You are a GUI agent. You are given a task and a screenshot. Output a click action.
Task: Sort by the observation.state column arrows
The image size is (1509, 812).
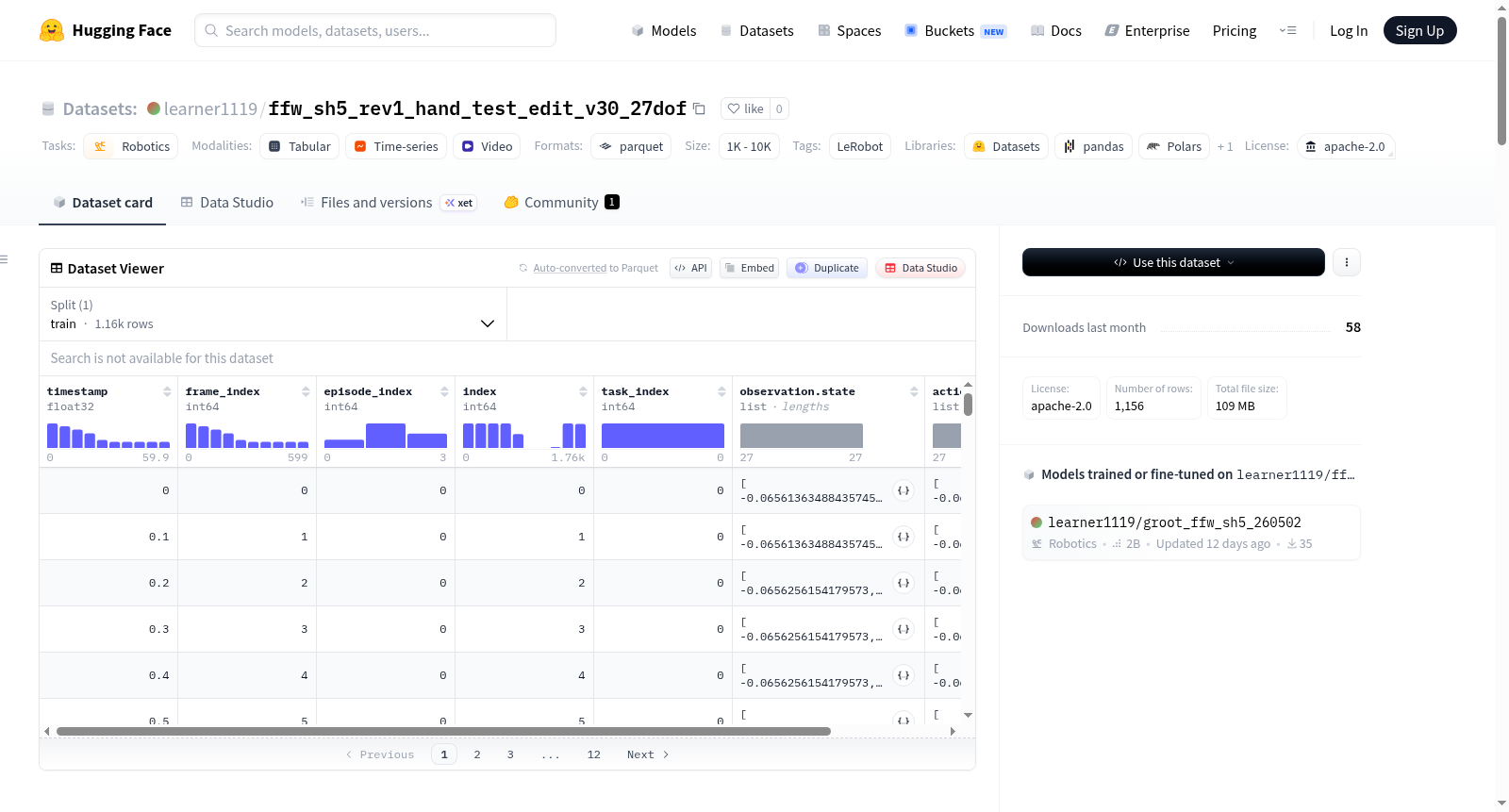[x=914, y=391]
